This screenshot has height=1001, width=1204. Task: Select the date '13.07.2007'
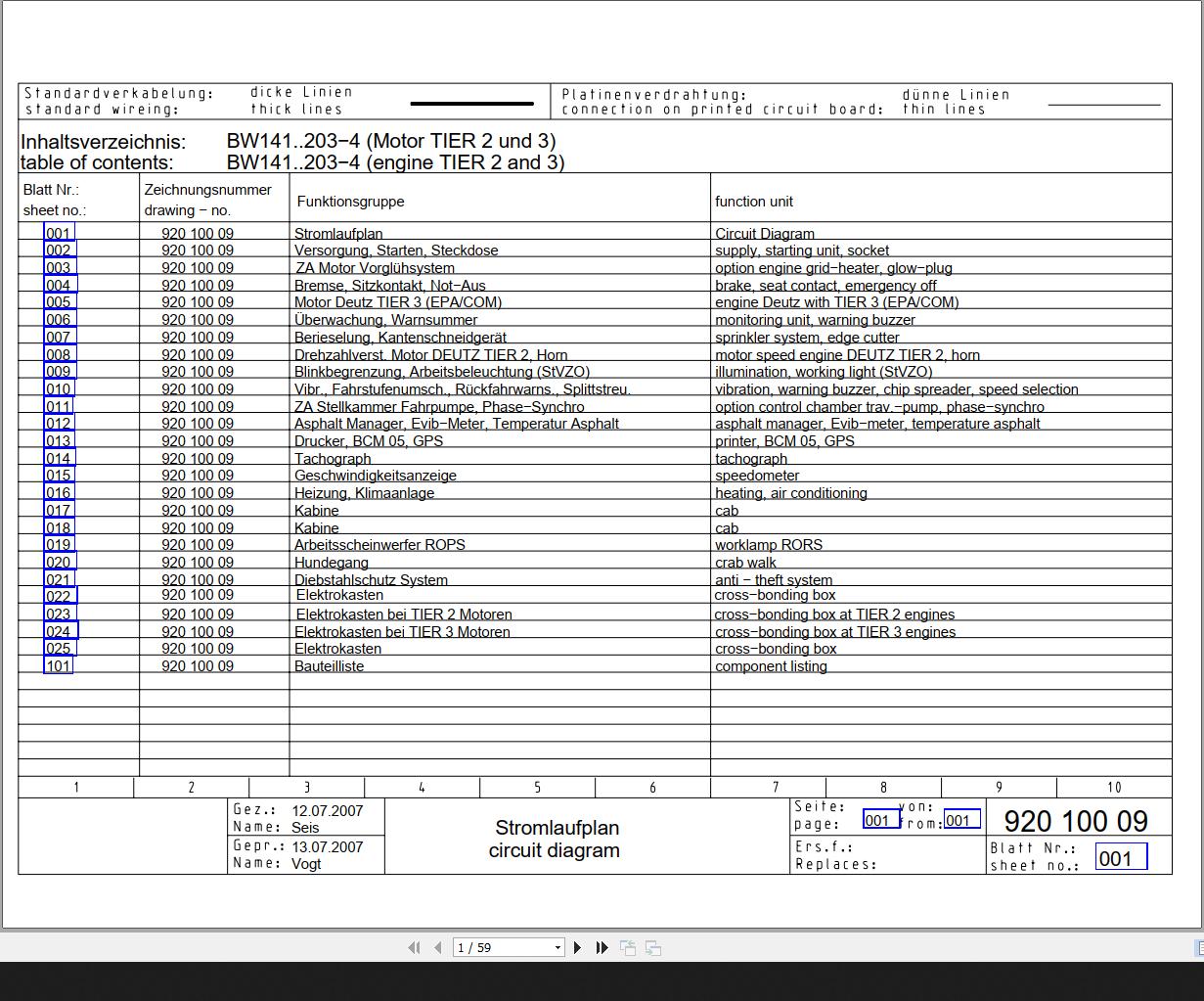[x=328, y=847]
